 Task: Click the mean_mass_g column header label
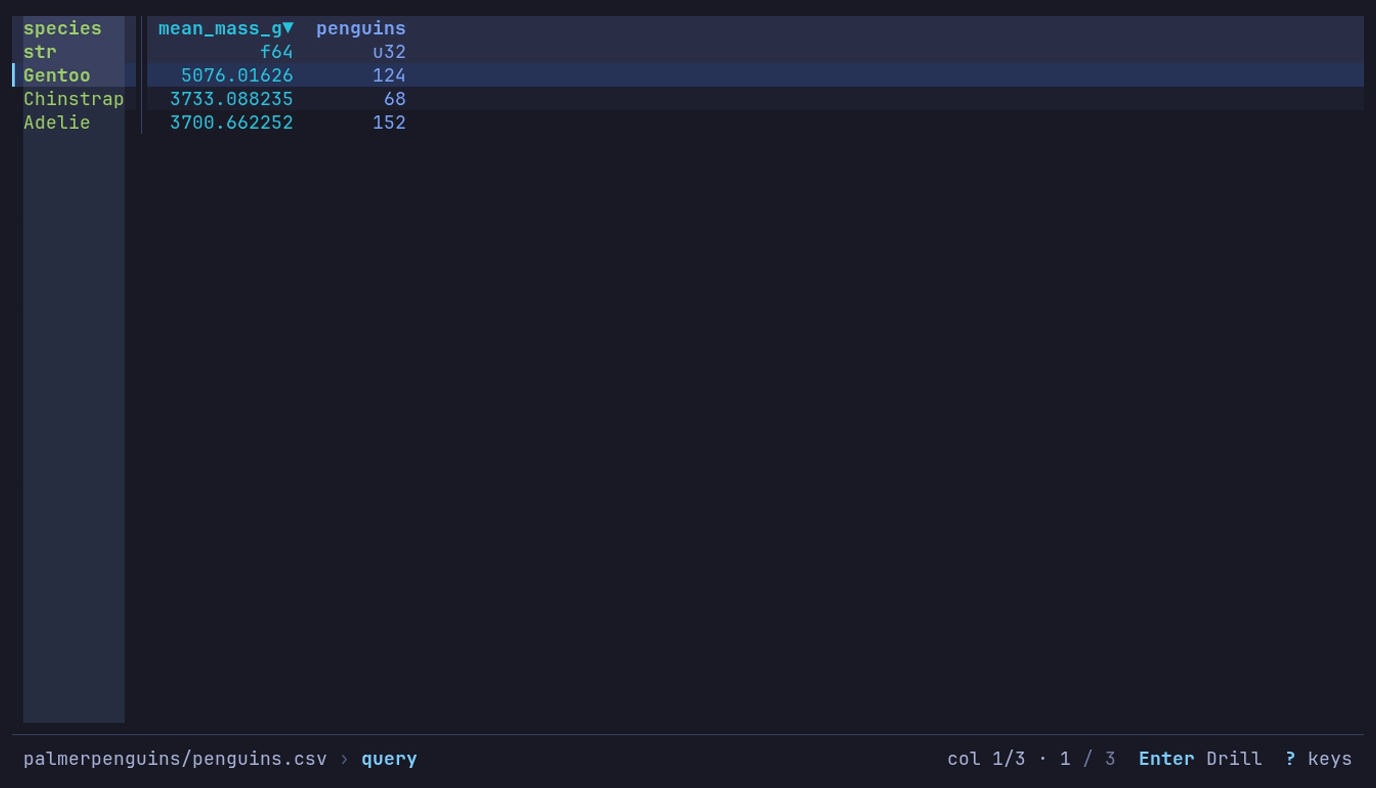pos(220,28)
